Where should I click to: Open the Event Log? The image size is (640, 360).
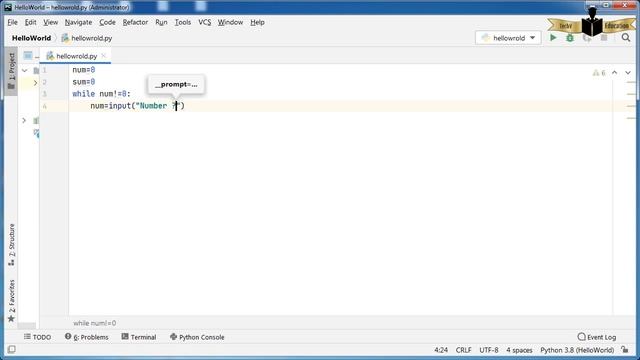pos(597,337)
